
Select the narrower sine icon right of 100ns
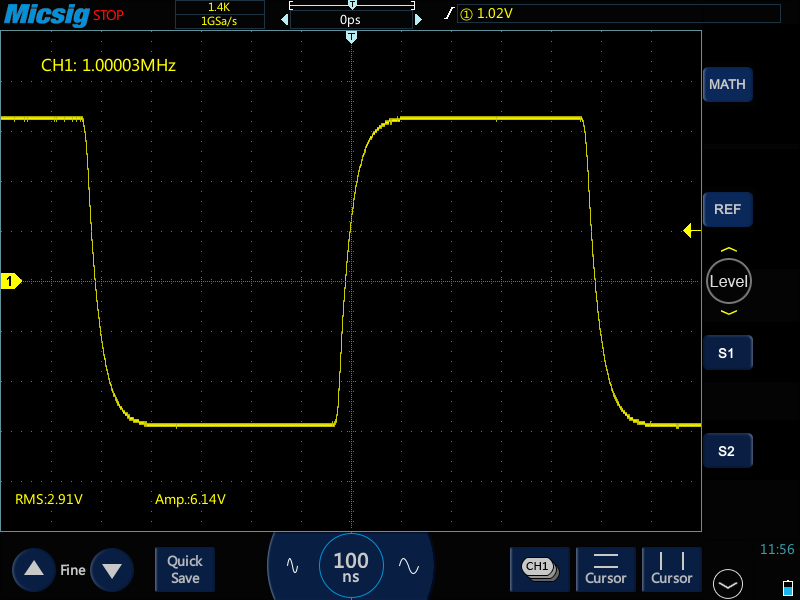(408, 565)
